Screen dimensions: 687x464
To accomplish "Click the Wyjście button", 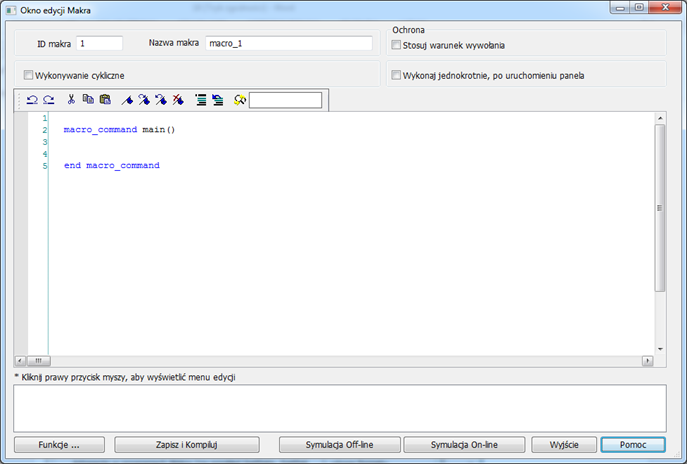I will [x=564, y=445].
